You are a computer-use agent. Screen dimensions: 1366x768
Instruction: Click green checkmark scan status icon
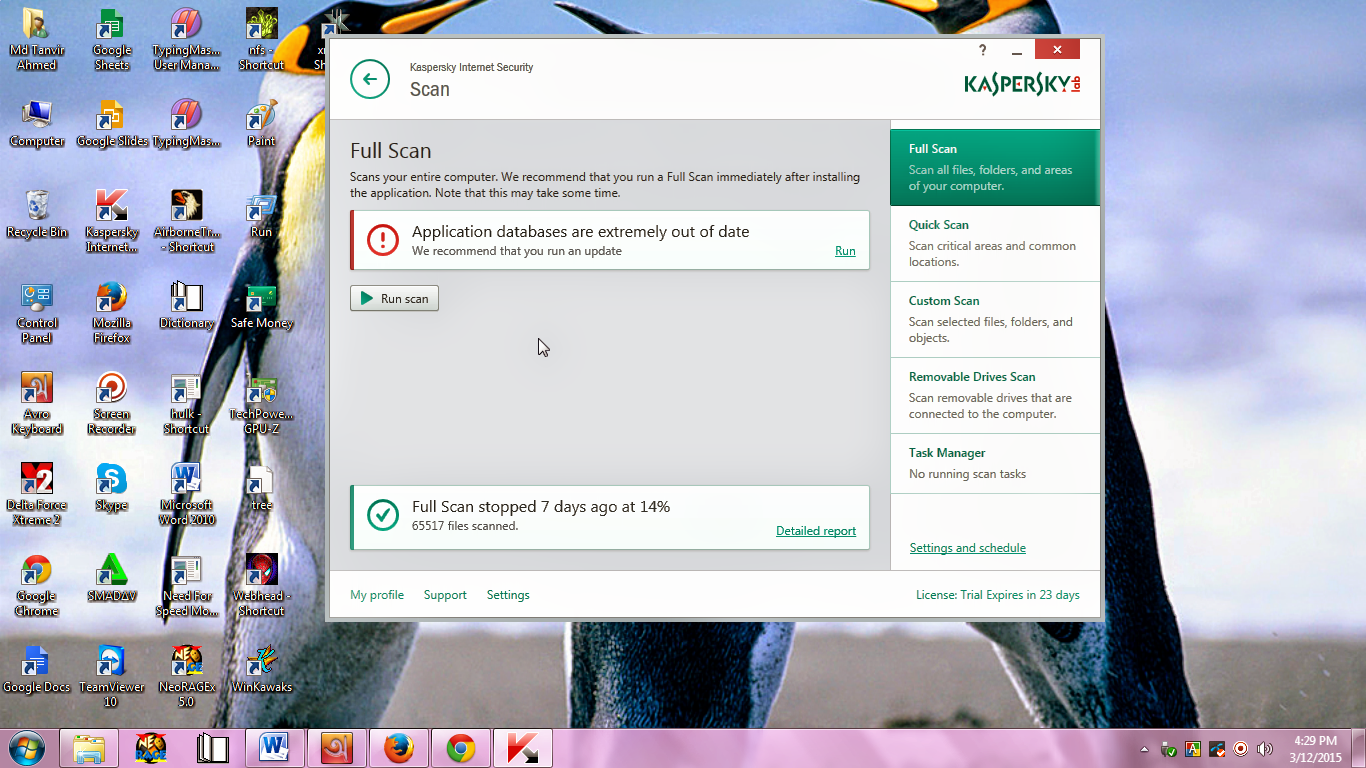click(382, 515)
